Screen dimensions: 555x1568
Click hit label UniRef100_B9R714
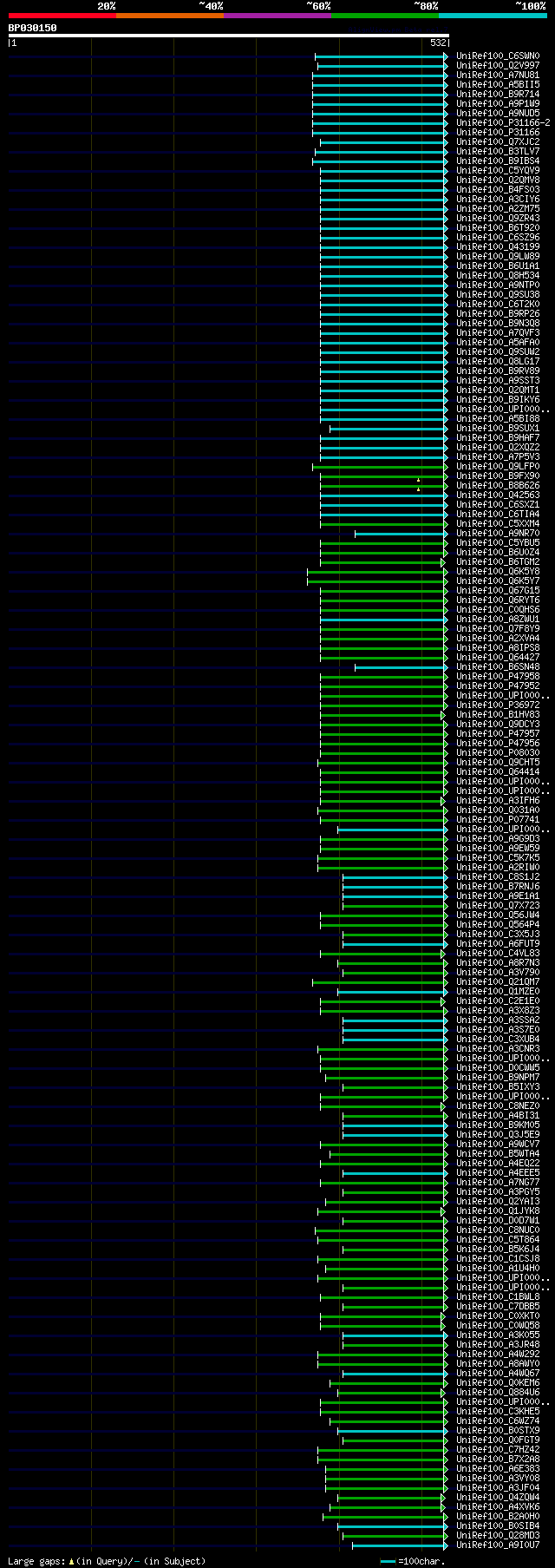(x=498, y=95)
